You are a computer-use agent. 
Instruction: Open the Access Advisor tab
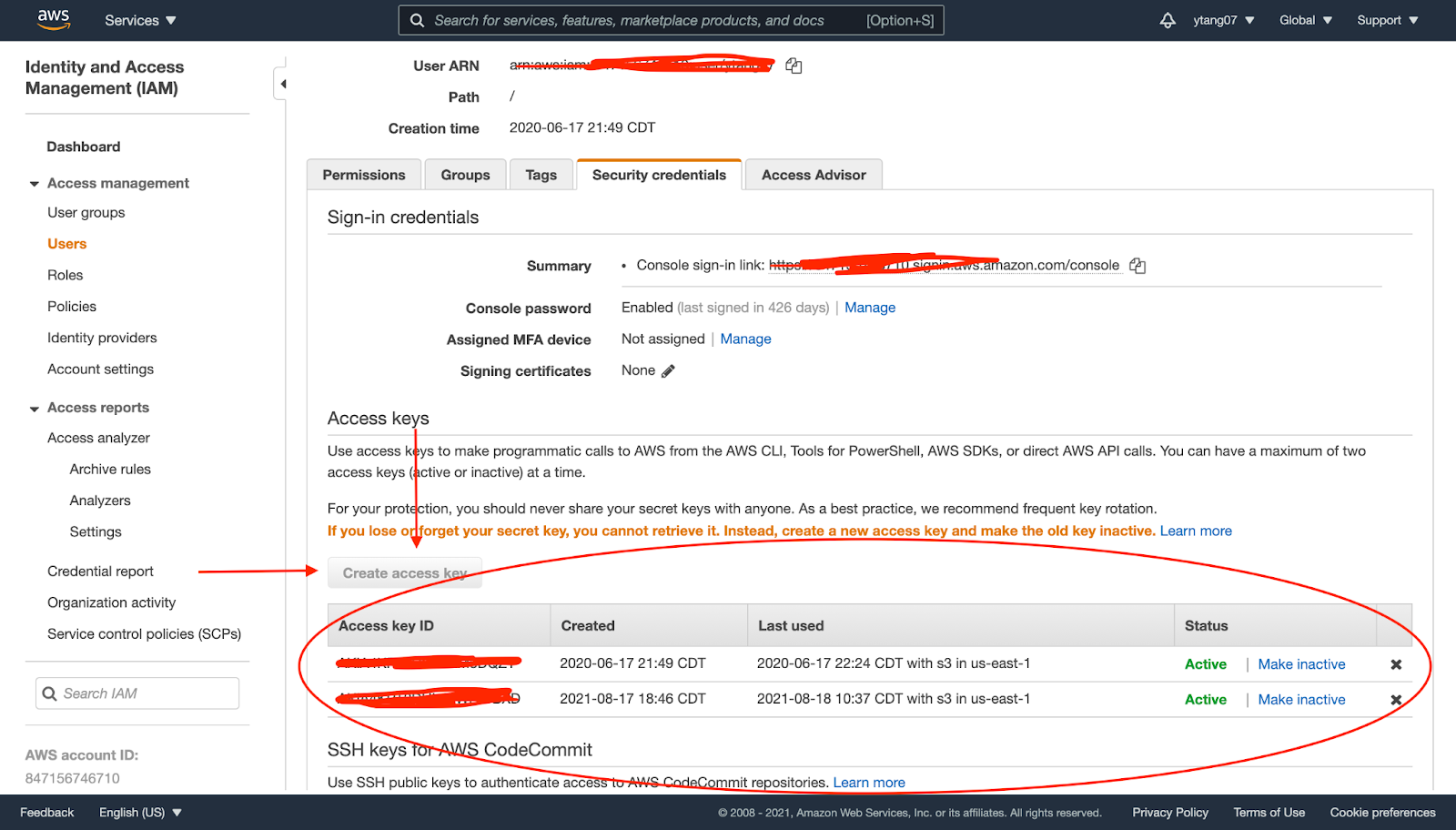(814, 175)
